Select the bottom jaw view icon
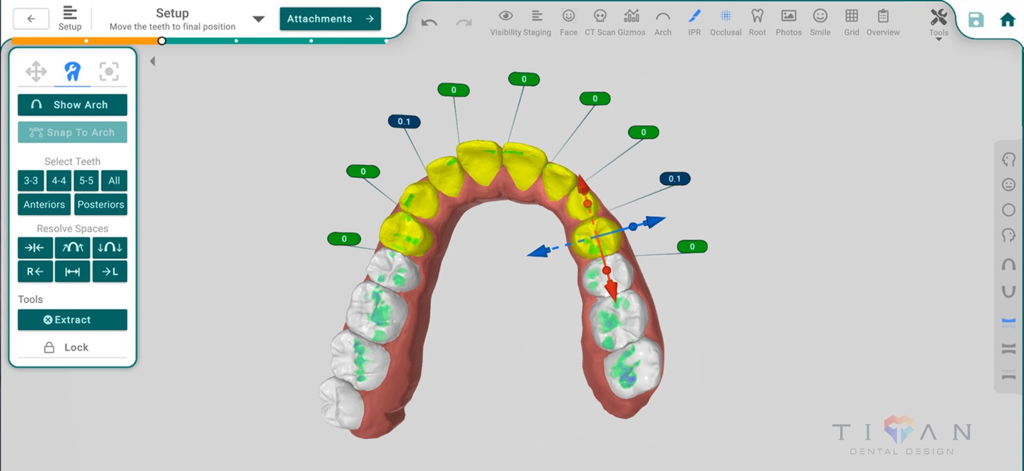The image size is (1024, 471). pyautogui.click(x=1008, y=375)
